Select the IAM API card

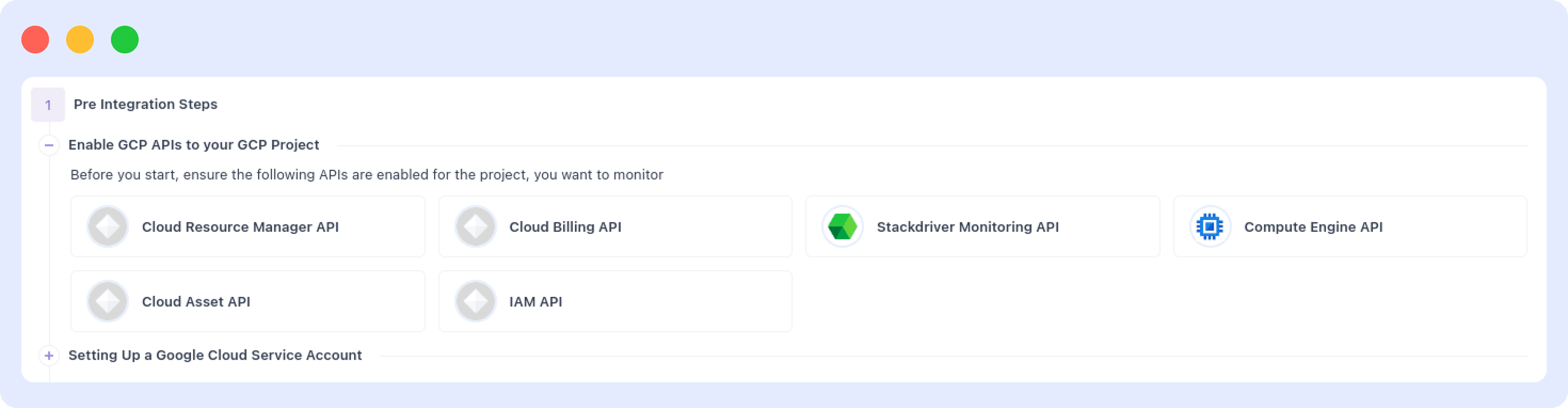click(615, 300)
